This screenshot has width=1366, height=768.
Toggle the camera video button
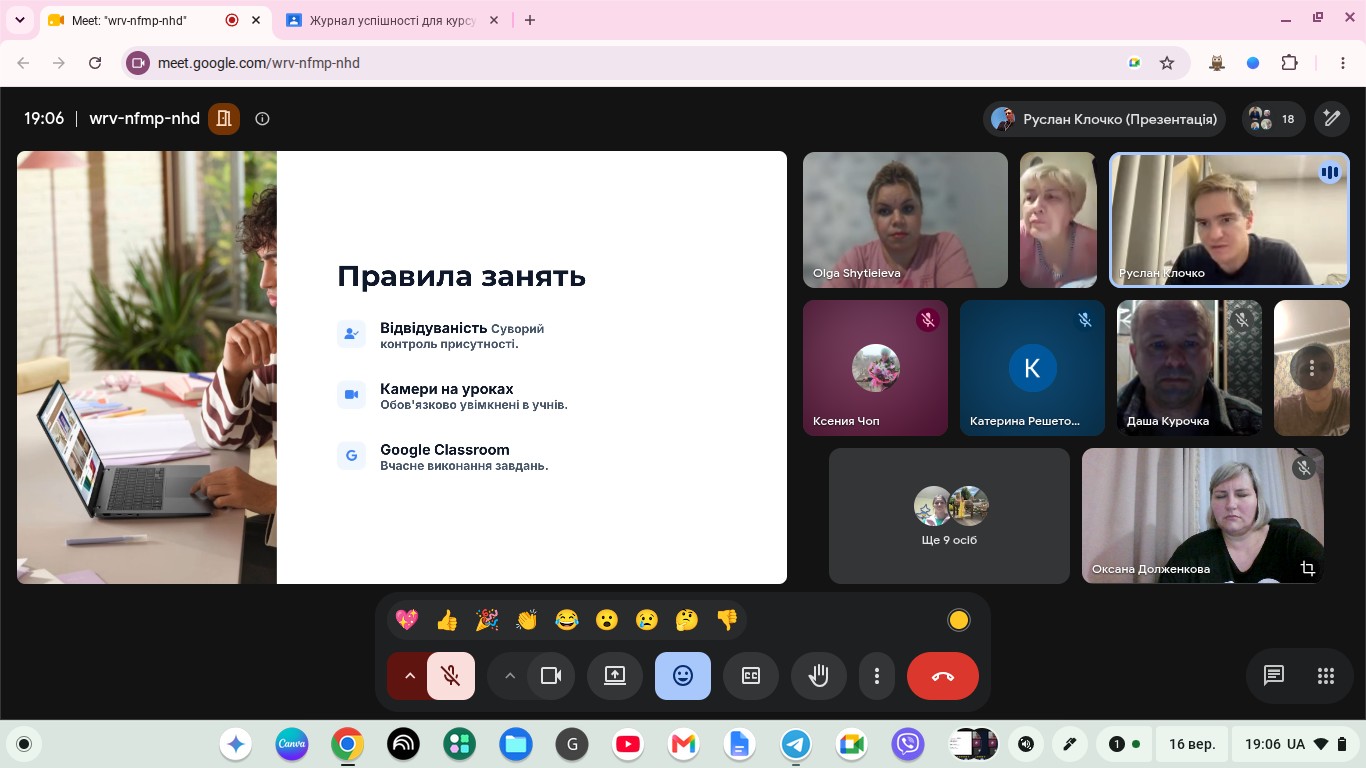pos(551,676)
